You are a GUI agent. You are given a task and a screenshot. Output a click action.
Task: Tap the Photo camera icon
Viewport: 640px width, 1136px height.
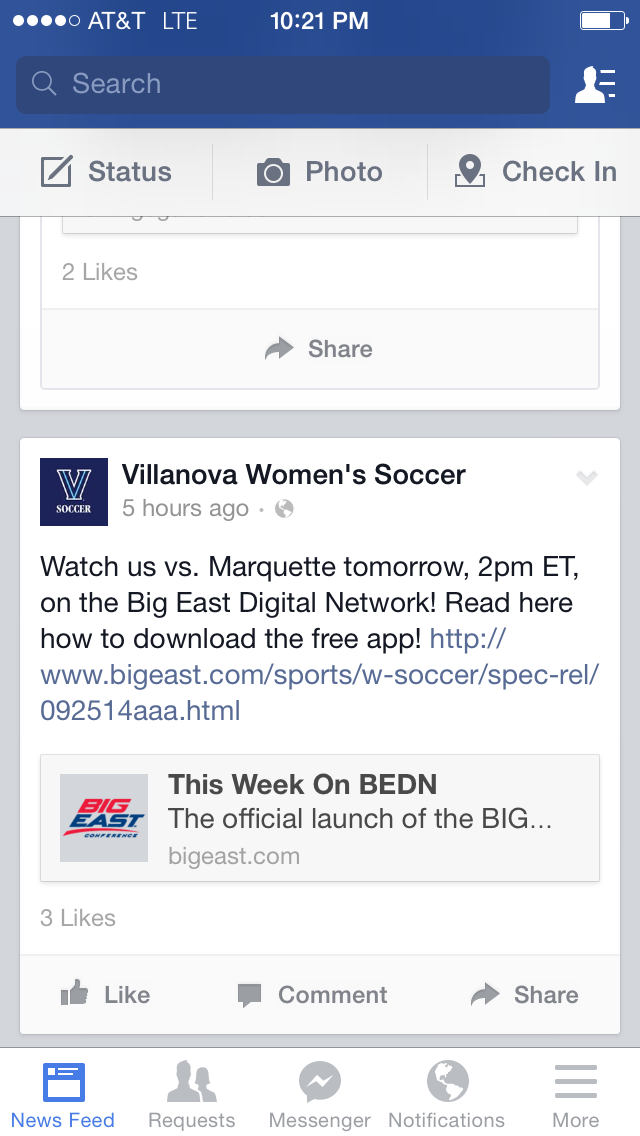point(273,172)
